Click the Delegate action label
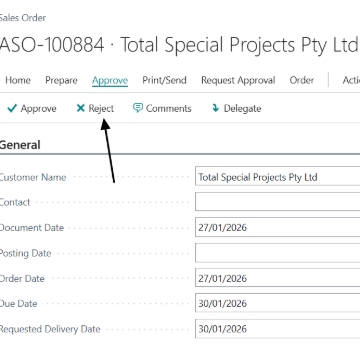Screen dimensions: 360x360 pos(242,109)
